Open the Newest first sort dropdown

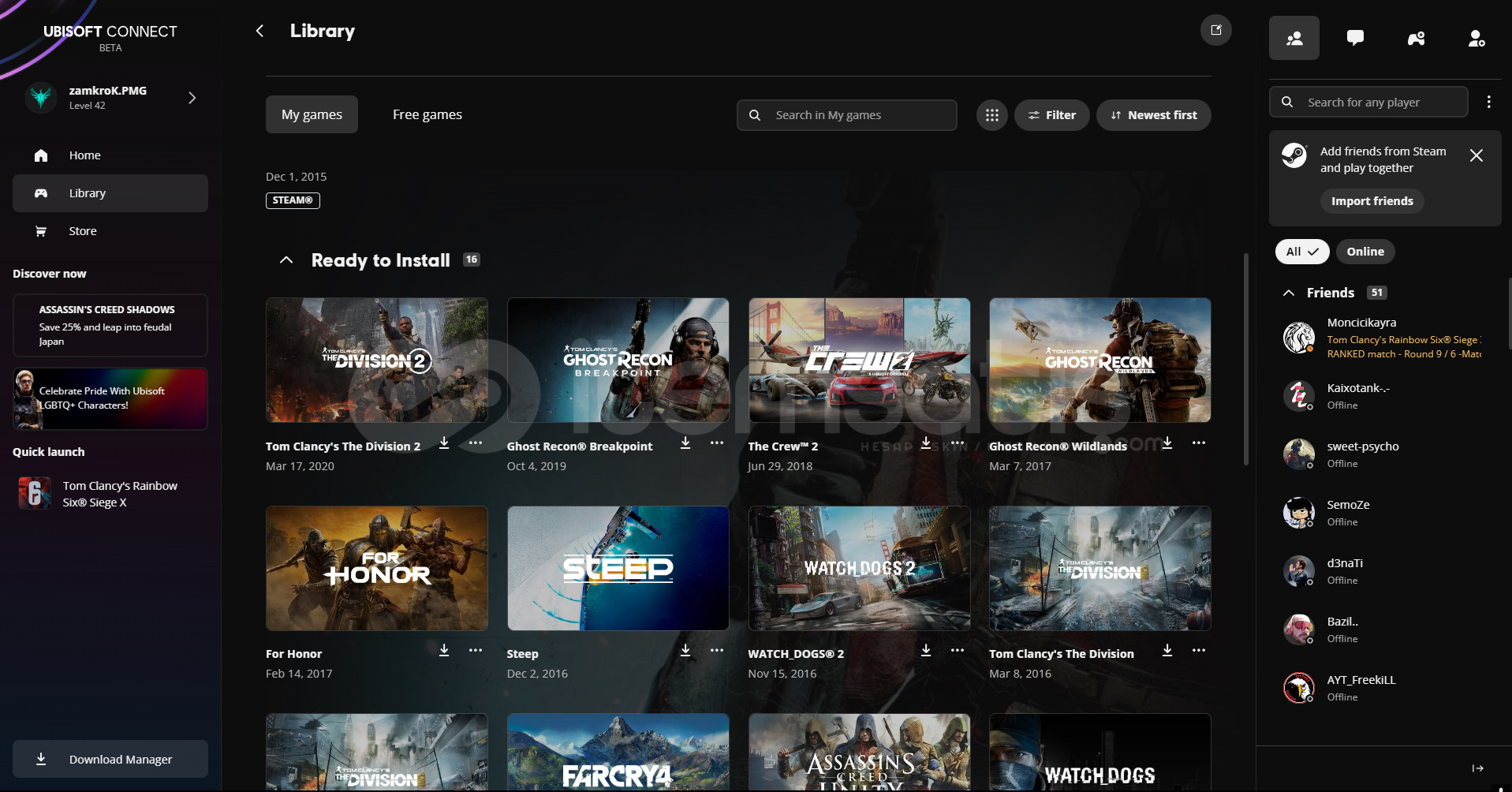[1153, 115]
